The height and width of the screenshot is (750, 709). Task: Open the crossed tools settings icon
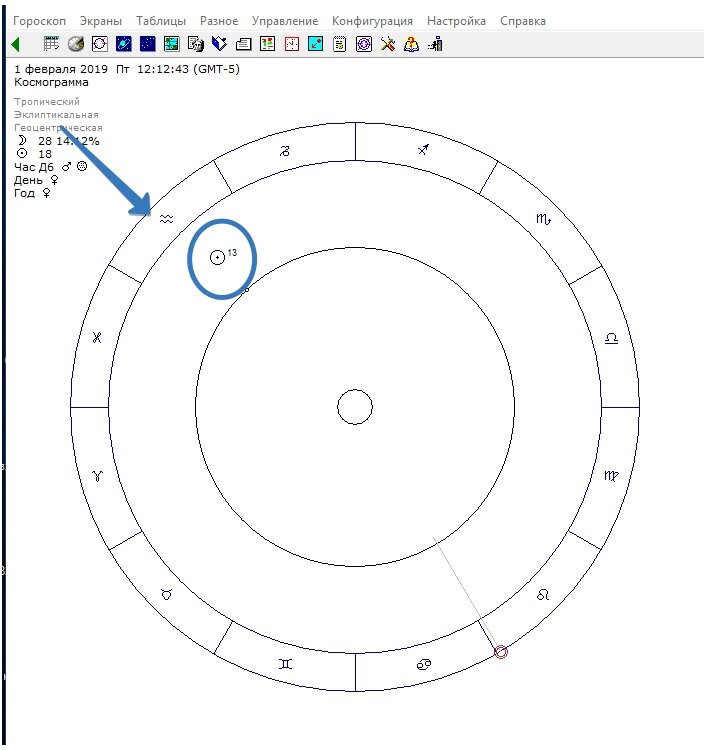tap(388, 44)
